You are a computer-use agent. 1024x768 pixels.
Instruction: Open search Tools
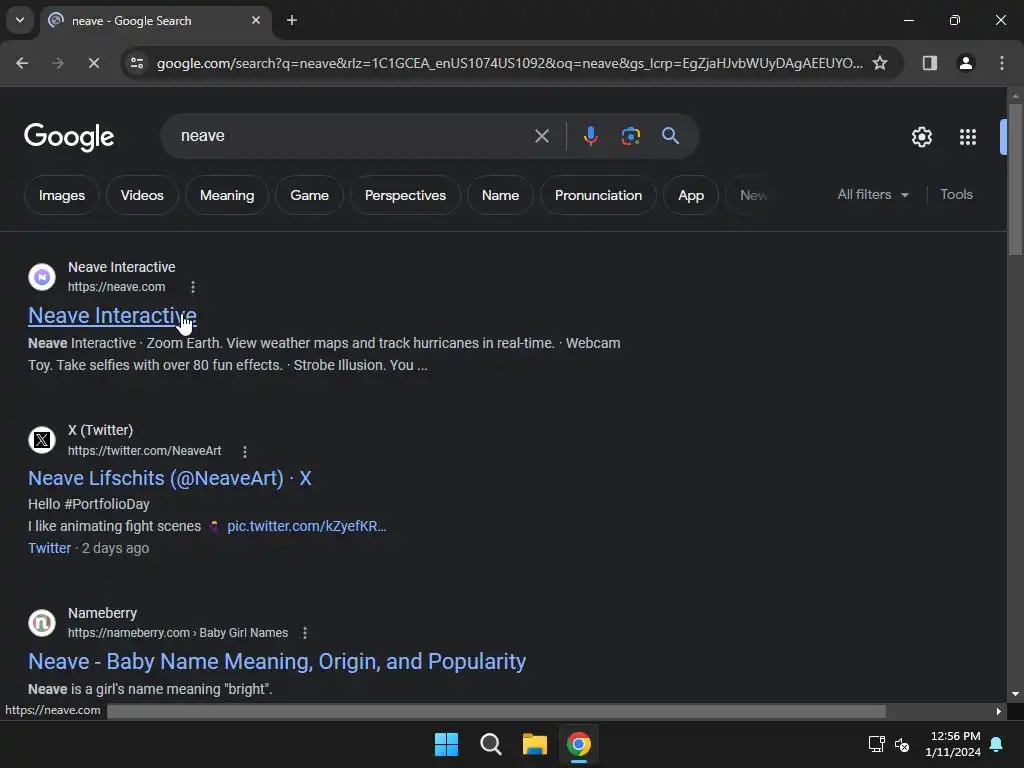point(956,195)
